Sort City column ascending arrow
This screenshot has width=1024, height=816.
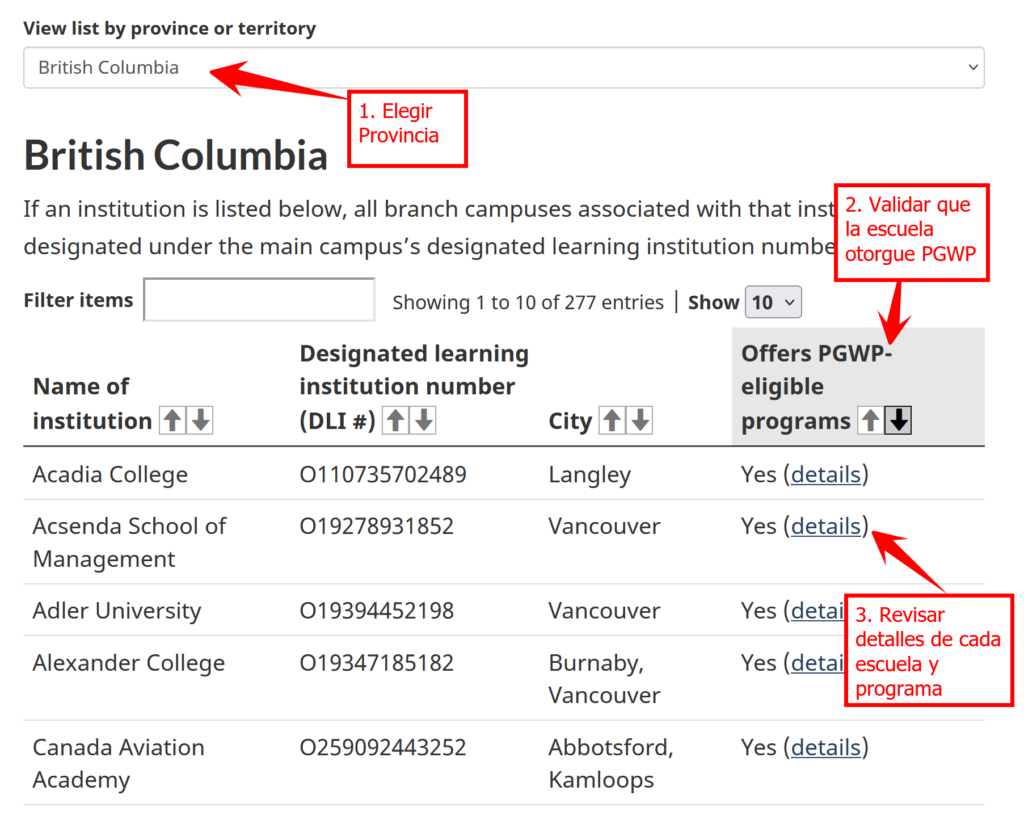[611, 421]
